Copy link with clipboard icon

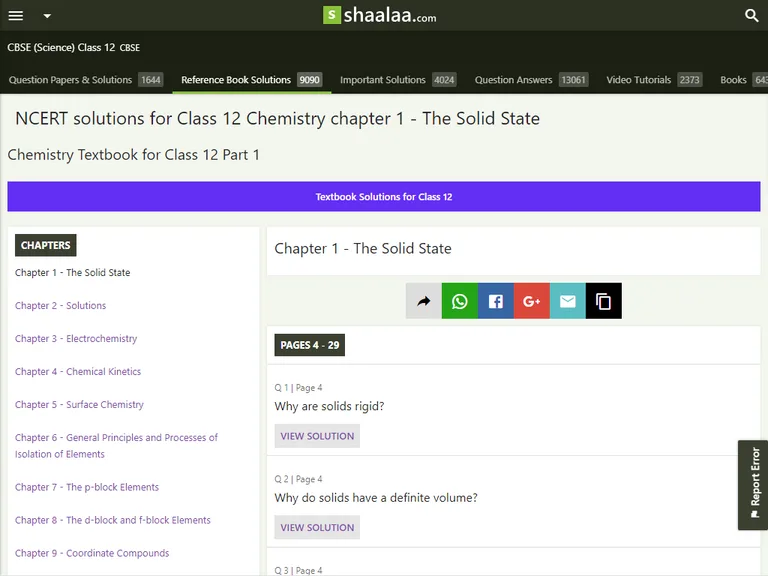click(603, 301)
